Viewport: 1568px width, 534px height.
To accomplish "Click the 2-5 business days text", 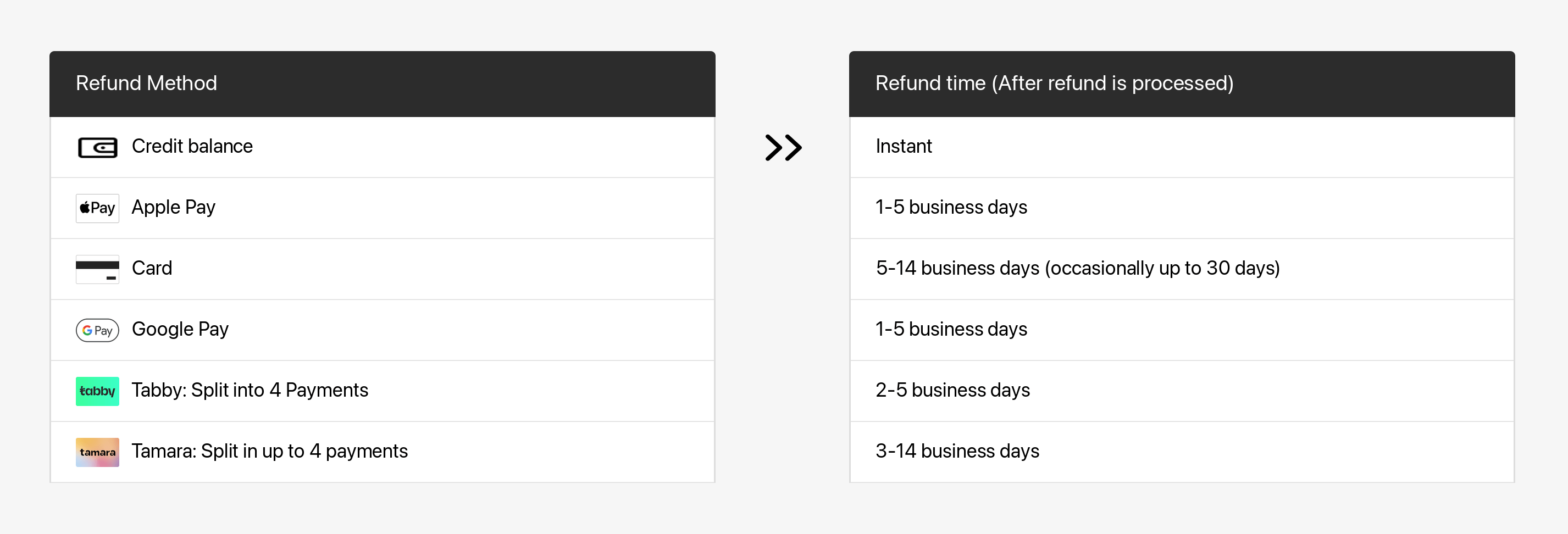I will pos(952,390).
